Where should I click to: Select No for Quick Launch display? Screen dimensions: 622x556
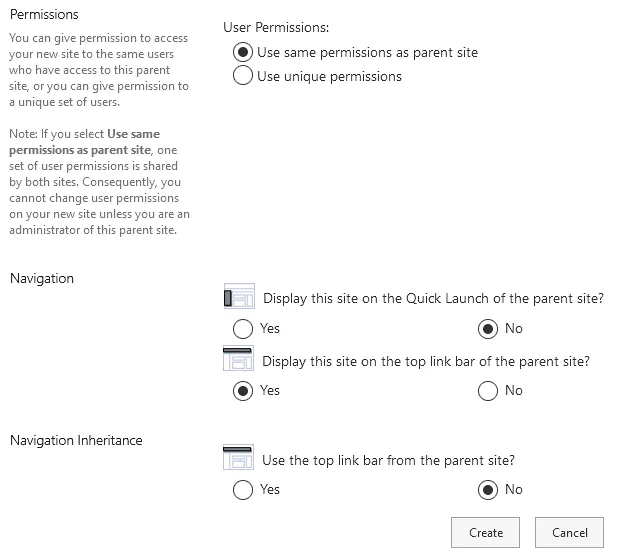[488, 328]
